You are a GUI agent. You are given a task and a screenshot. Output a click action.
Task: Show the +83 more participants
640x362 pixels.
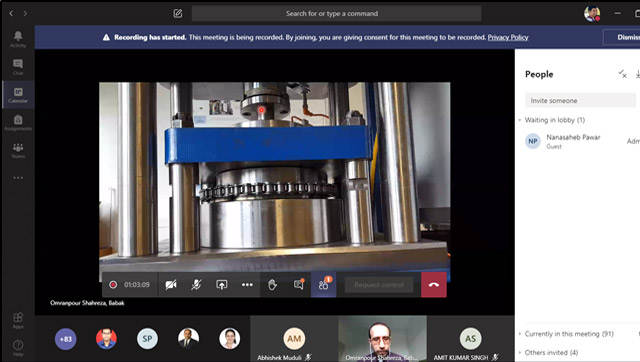[x=65, y=339]
